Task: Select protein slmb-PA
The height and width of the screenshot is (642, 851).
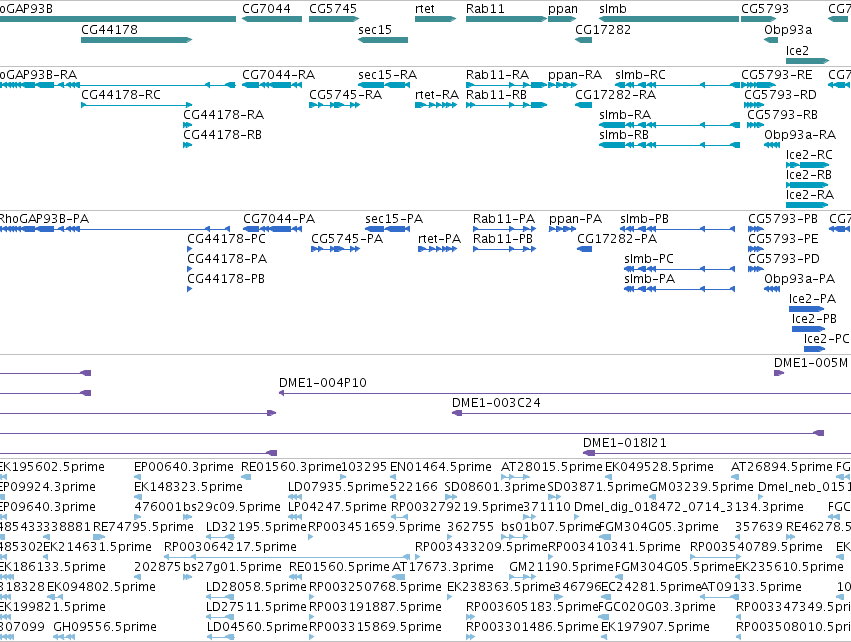Action: click(x=679, y=289)
